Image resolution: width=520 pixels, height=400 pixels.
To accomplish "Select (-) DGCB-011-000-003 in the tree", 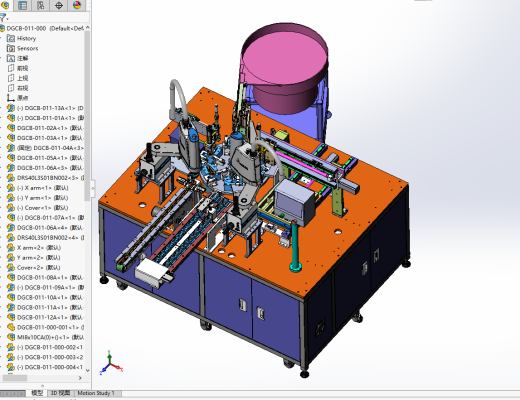I will click(45, 357).
